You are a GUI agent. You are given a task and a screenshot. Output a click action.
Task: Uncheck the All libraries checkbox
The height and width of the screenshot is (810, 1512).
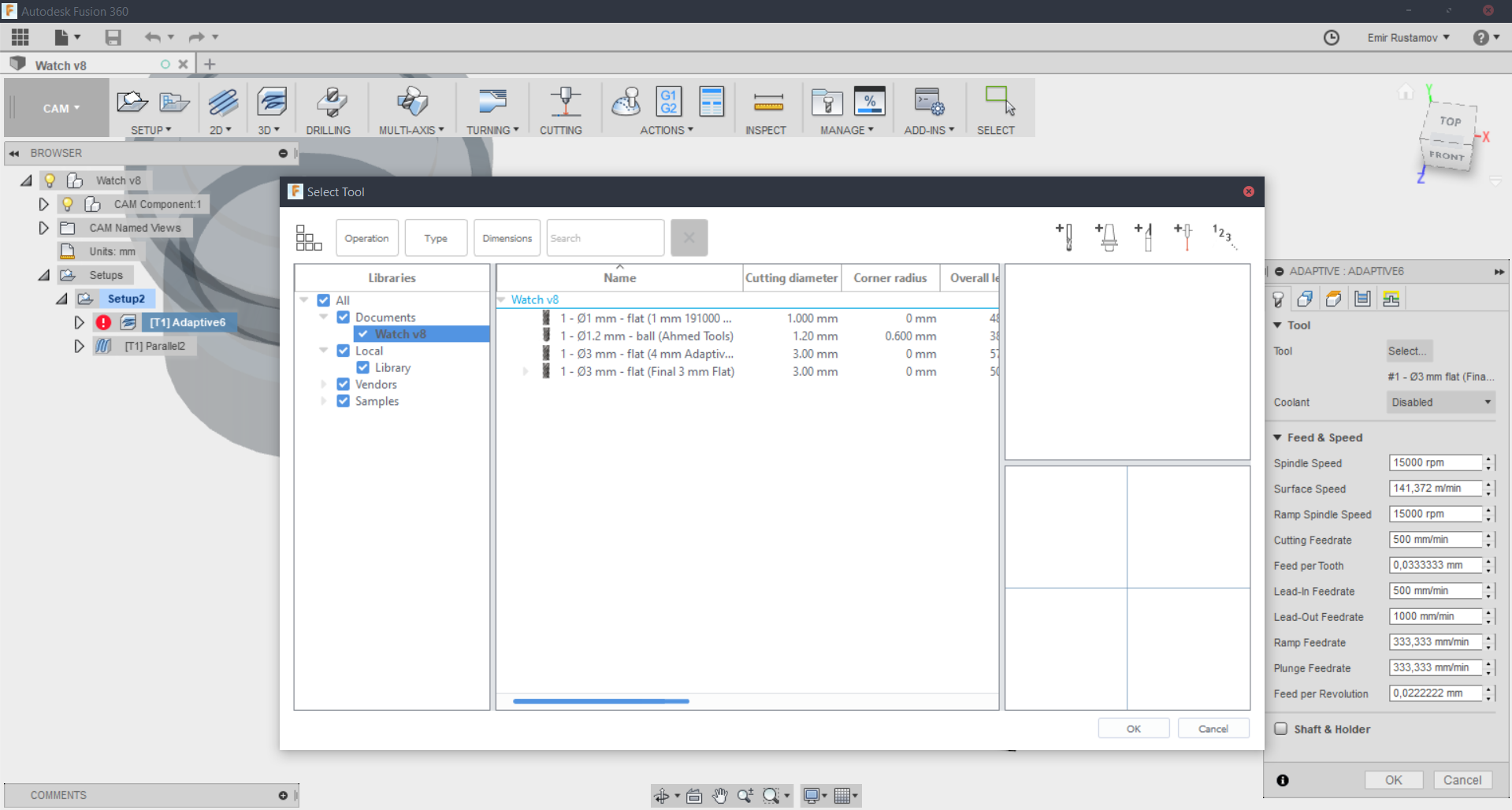tap(324, 300)
